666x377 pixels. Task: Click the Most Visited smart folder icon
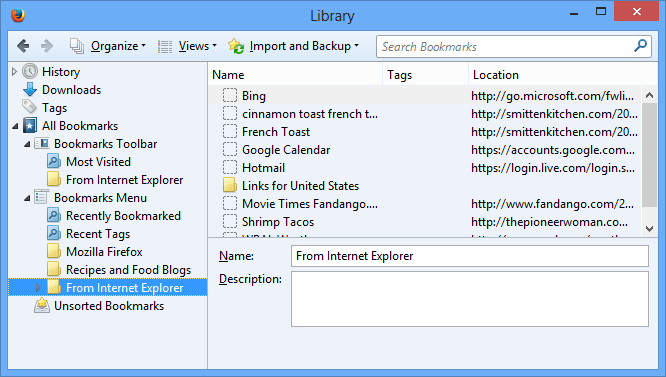(x=54, y=162)
